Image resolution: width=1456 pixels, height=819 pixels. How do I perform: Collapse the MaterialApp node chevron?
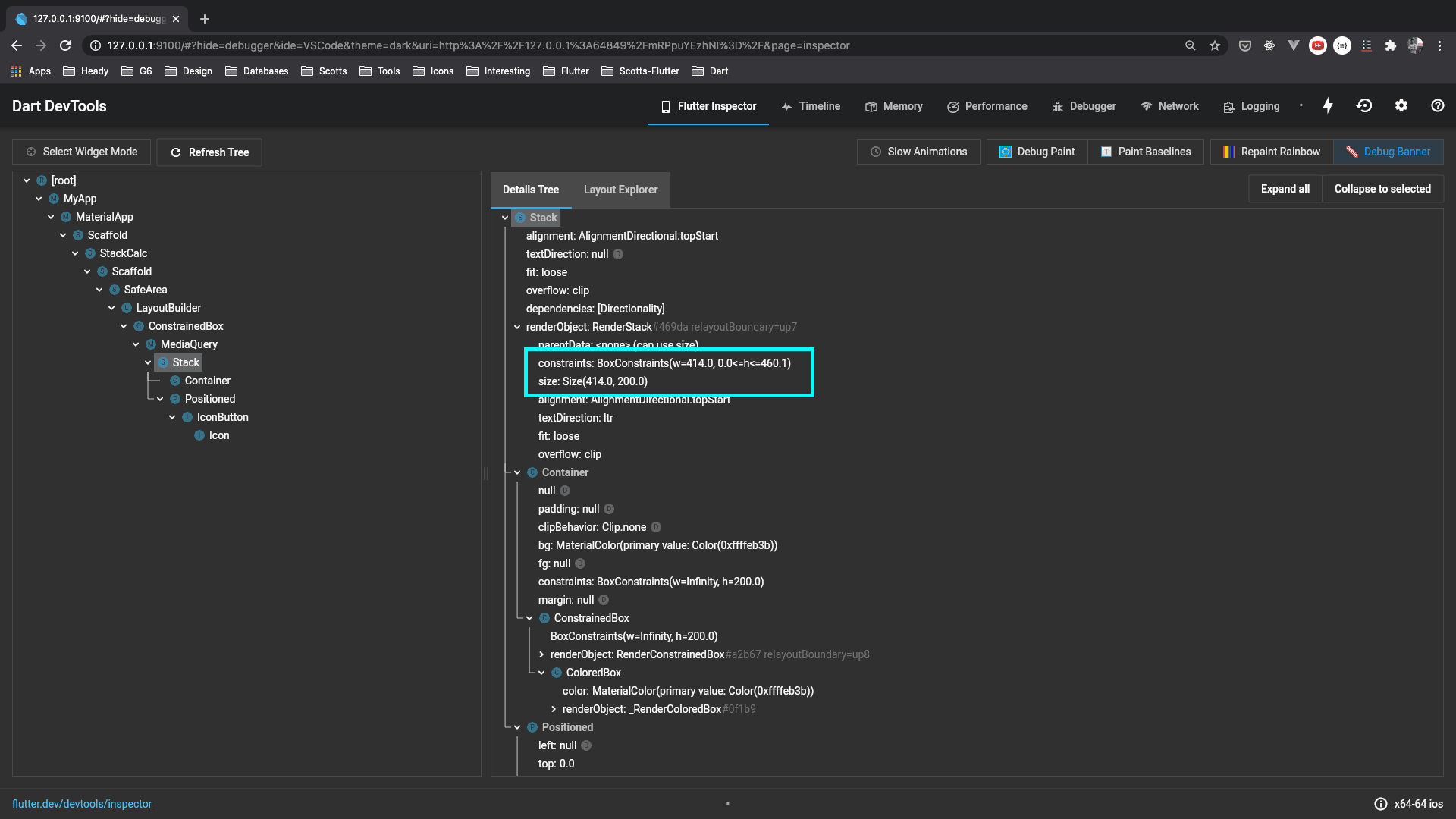(51, 217)
